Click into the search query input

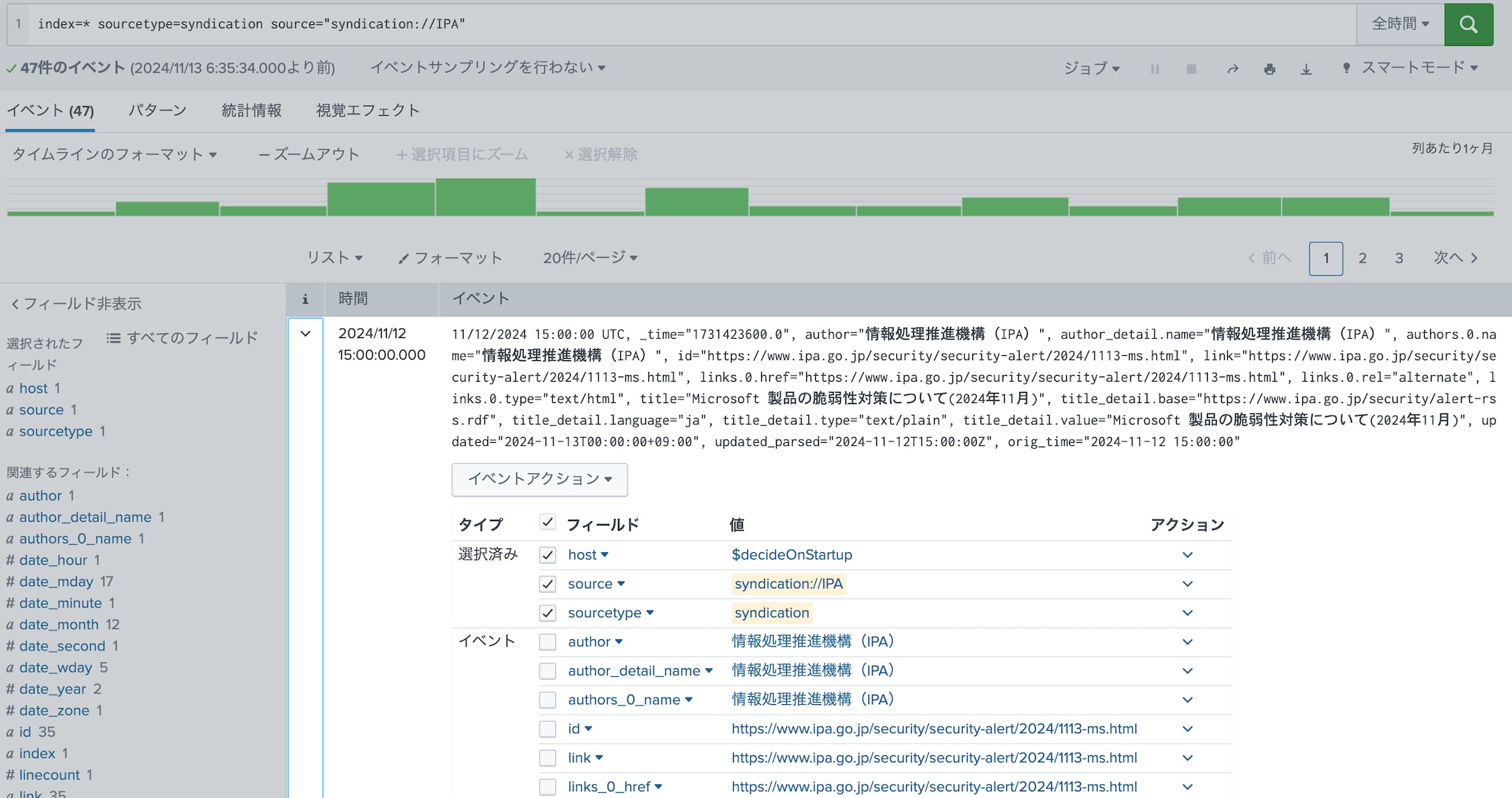click(x=693, y=24)
